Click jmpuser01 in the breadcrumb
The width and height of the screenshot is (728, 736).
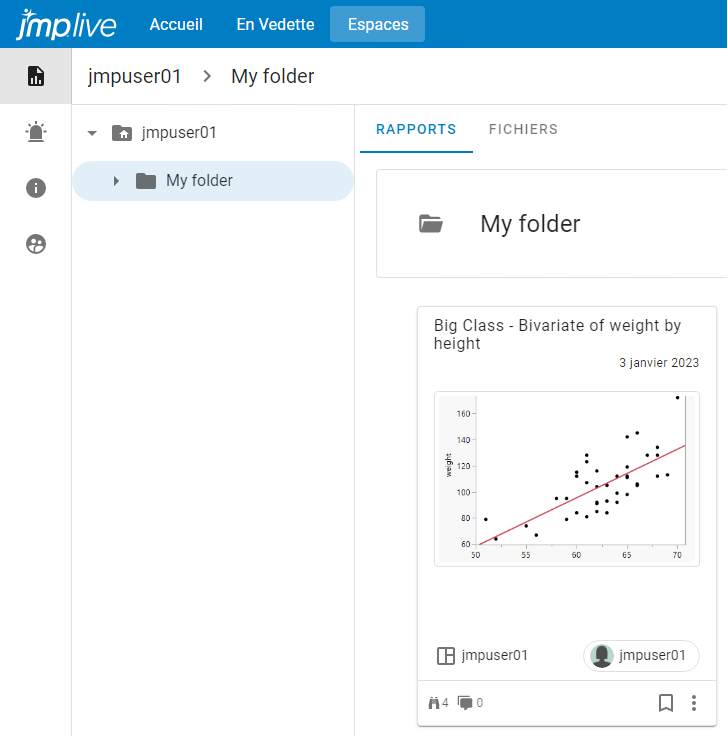coord(135,76)
